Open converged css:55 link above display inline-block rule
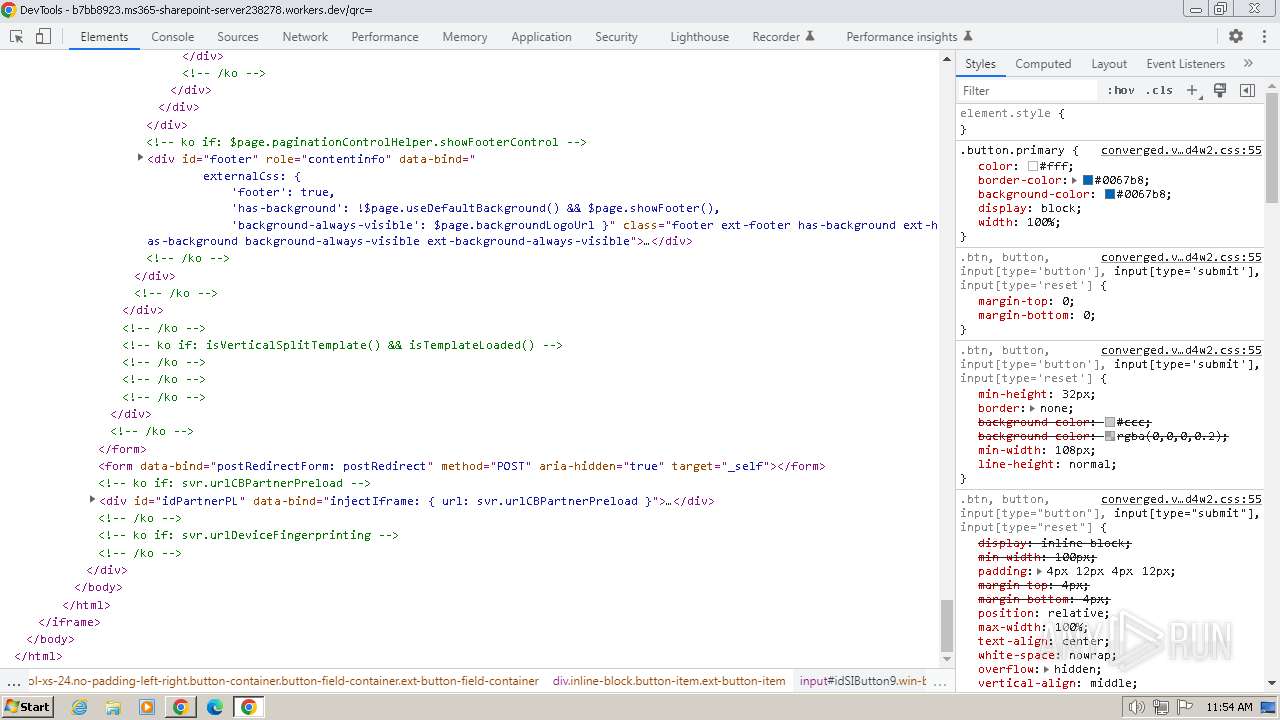Viewport: 1280px width, 720px height. pos(1181,499)
